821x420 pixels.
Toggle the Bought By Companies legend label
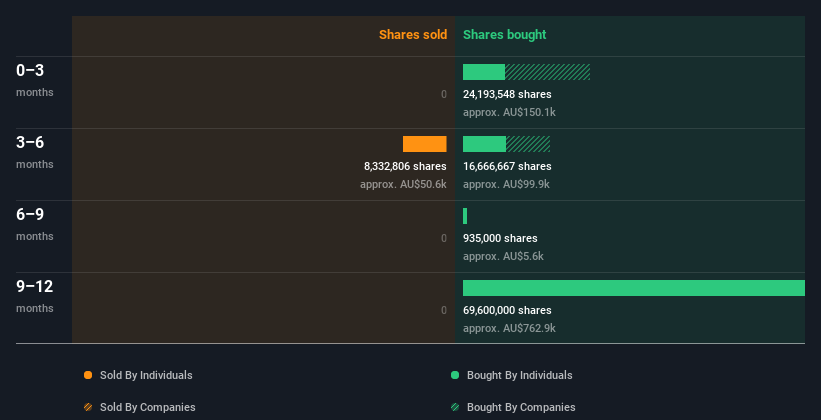tap(521, 407)
